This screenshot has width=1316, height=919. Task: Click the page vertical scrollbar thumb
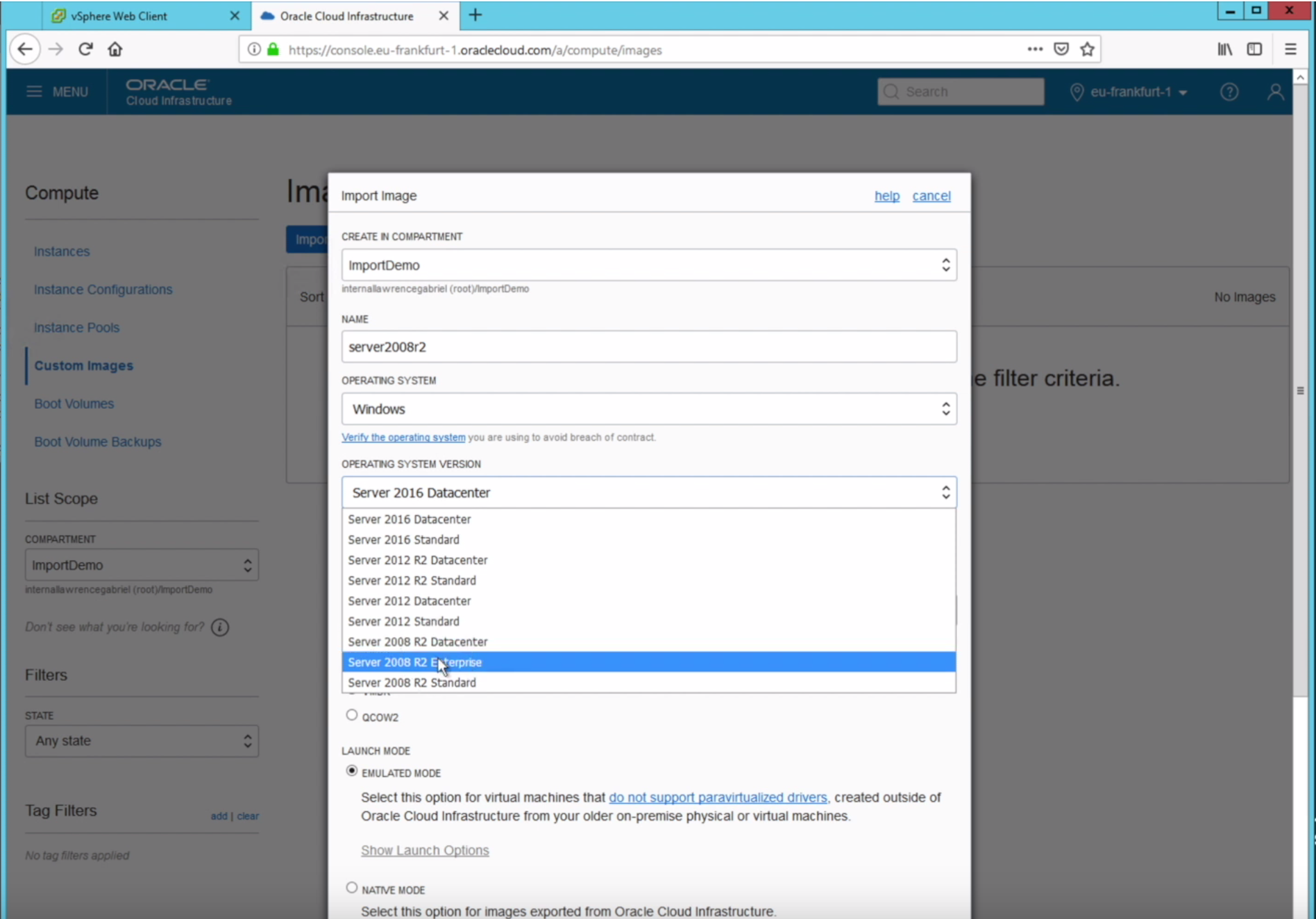coord(1300,390)
